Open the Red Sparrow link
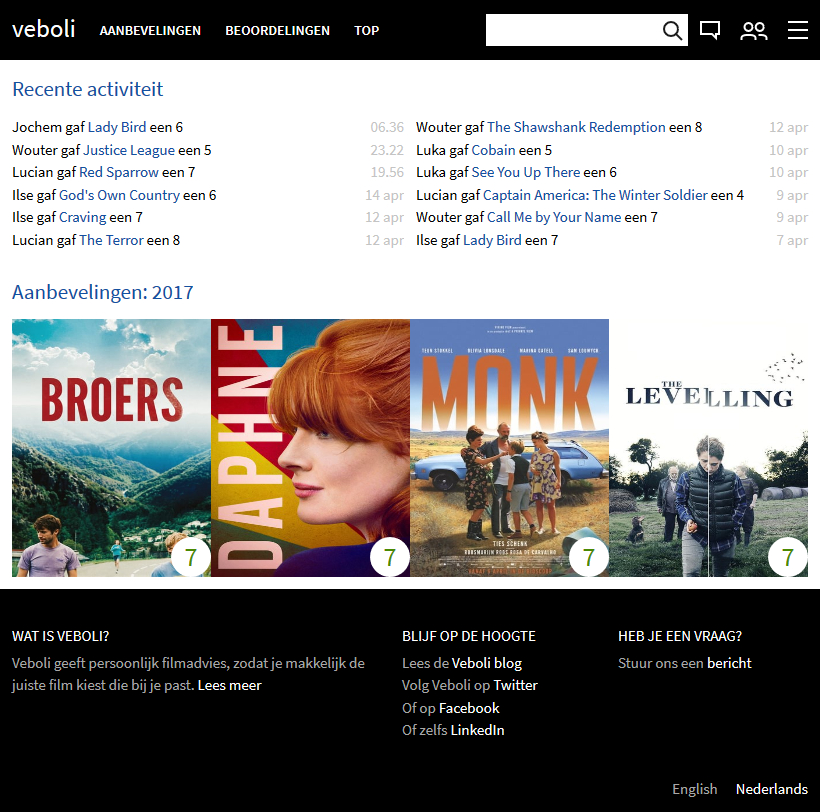Screen dimensions: 820x812 119,173
